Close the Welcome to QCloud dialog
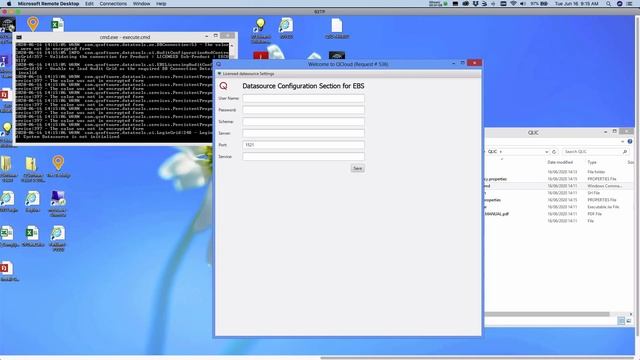This screenshot has height=360, width=640. [x=474, y=63]
